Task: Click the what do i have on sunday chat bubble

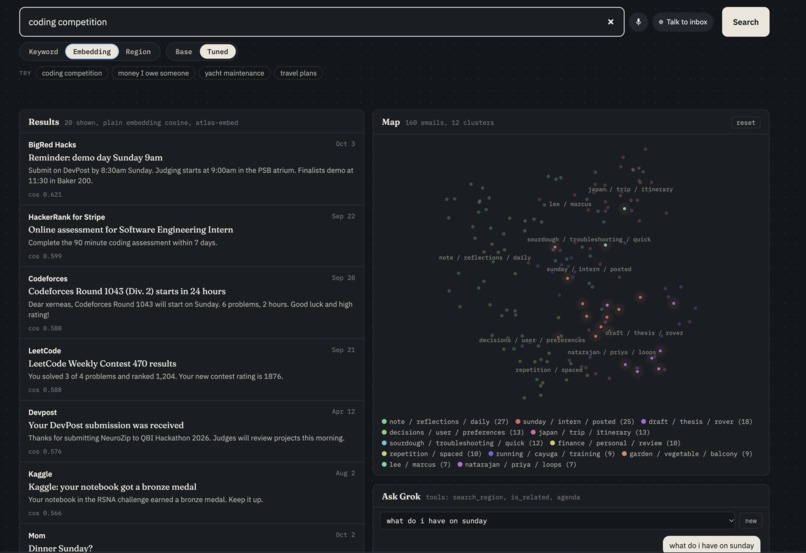Action: pyautogui.click(x=711, y=545)
